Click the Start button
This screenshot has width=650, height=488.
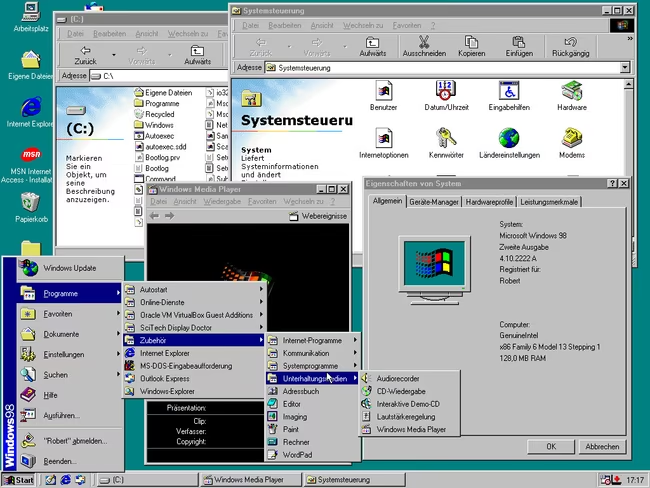click(x=18, y=480)
